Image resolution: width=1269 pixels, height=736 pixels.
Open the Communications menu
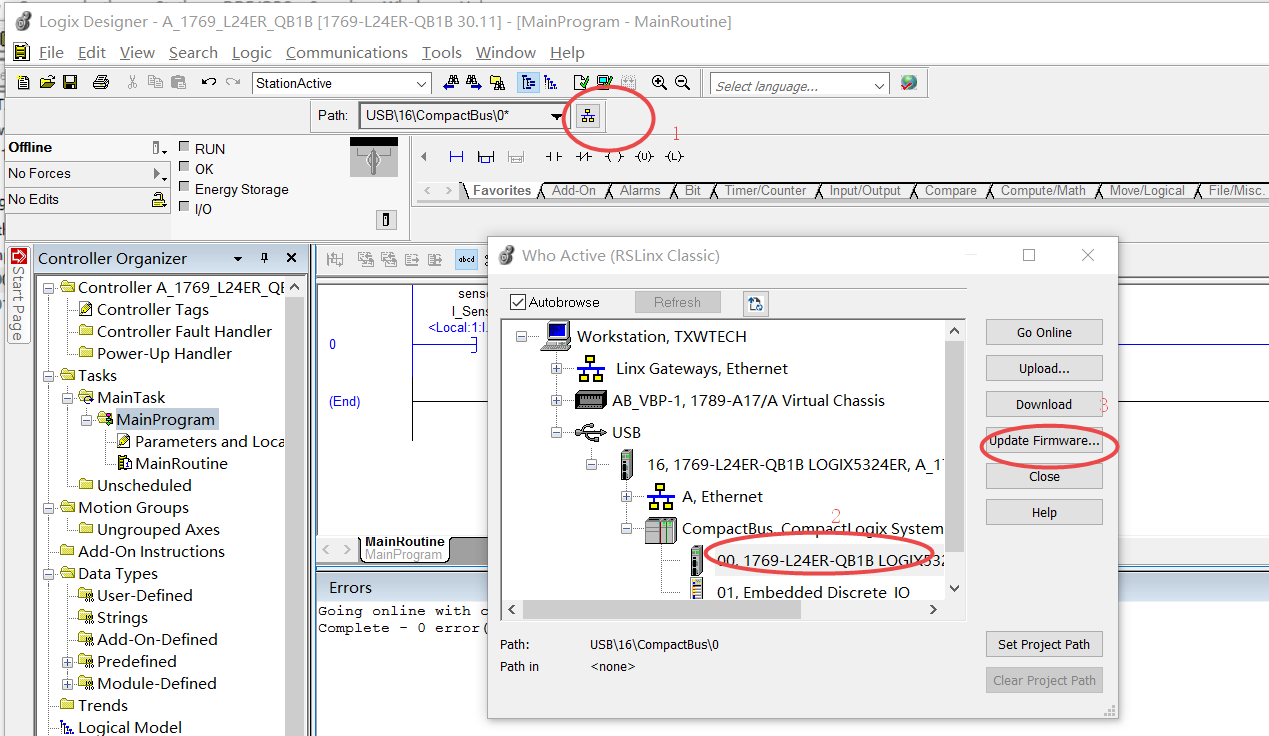coord(346,52)
